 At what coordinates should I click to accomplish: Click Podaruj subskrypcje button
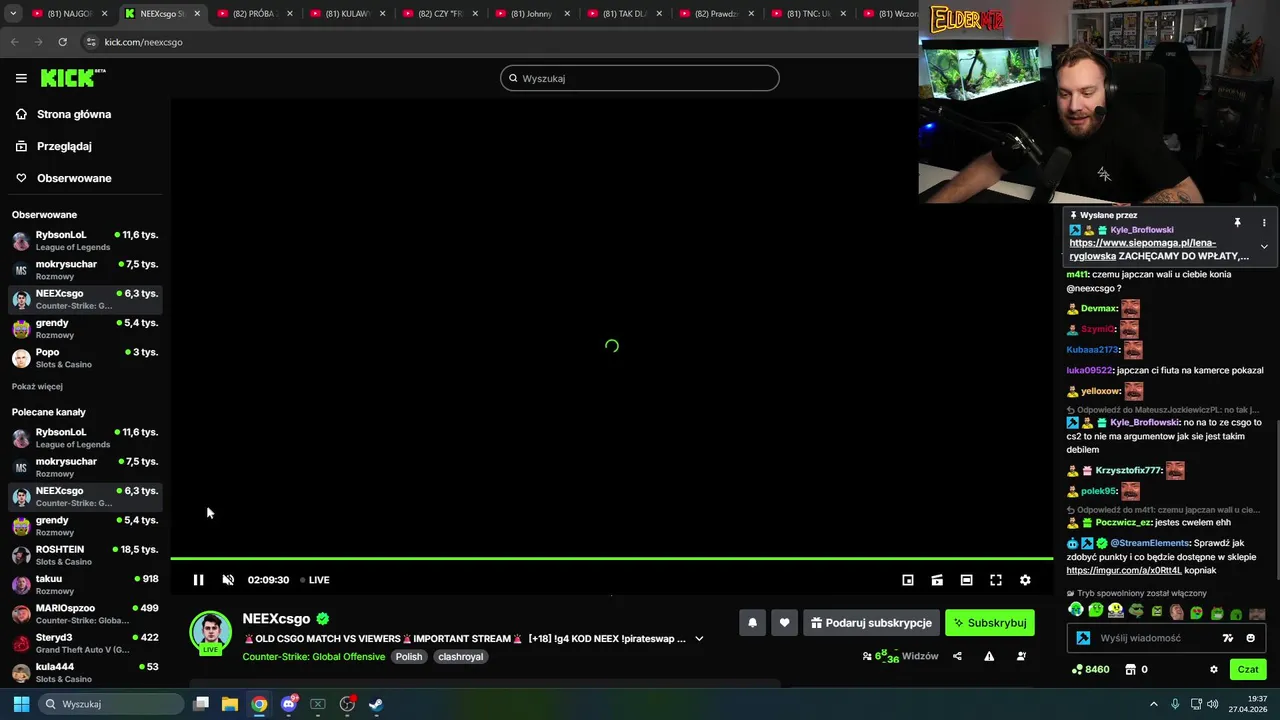click(x=871, y=623)
